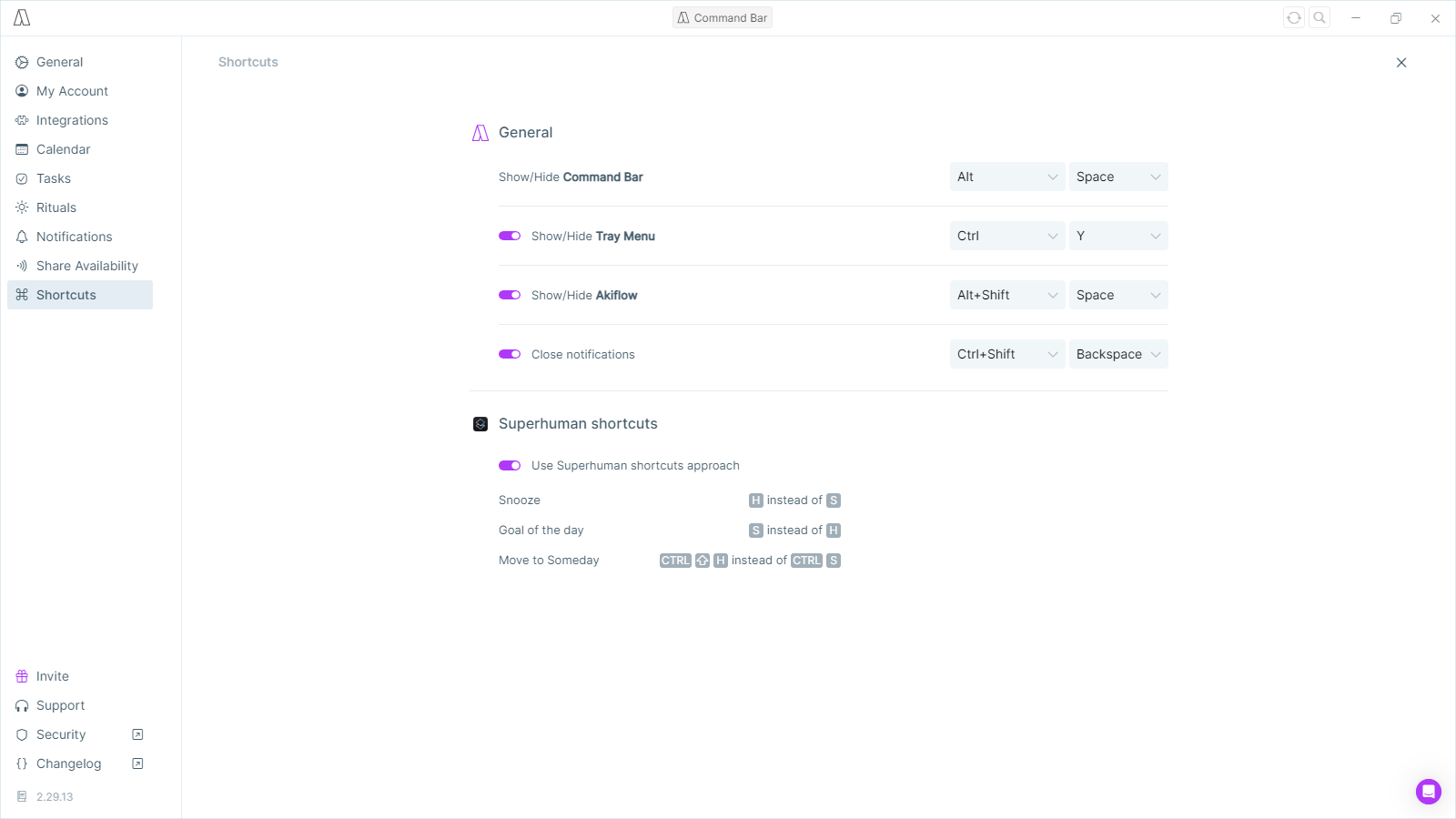Click the Invite link in sidebar

[x=80, y=676]
